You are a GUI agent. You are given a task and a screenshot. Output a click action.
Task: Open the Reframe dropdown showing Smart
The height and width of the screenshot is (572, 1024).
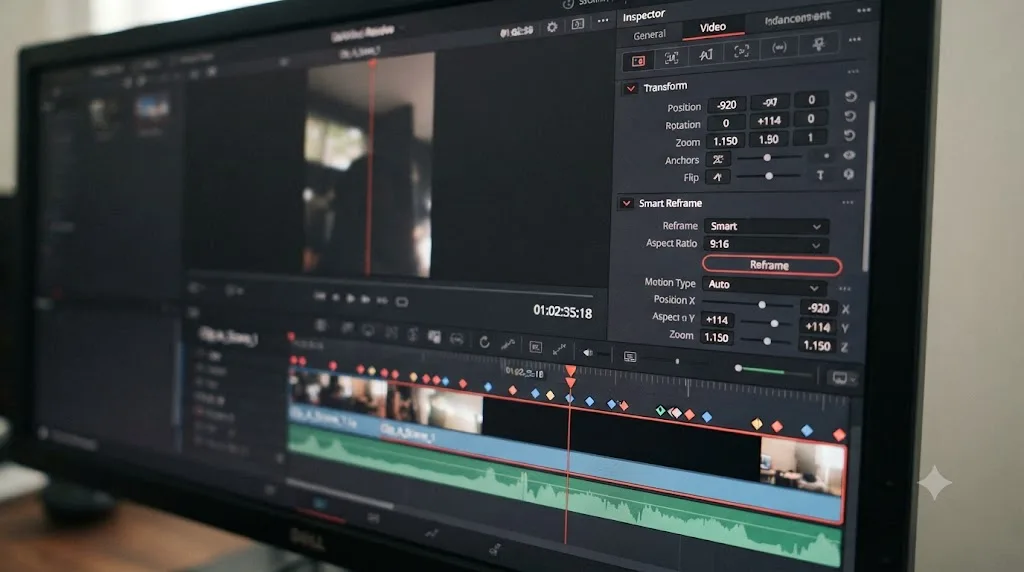click(766, 226)
